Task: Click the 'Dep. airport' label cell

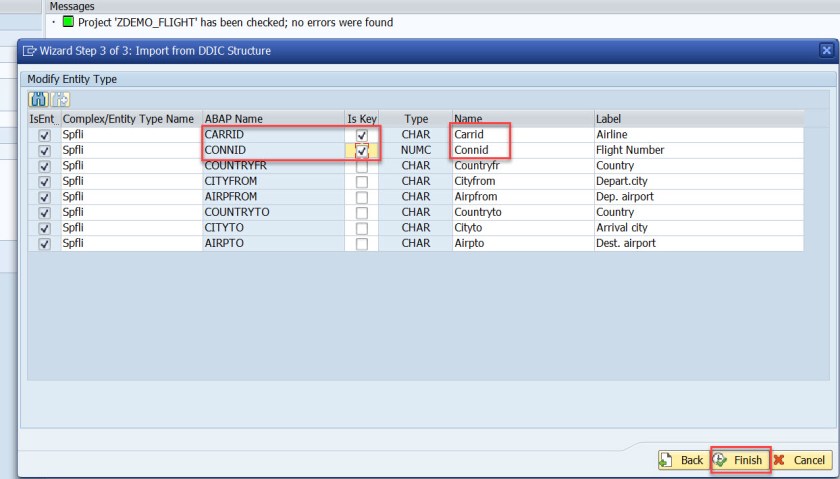Action: (699, 197)
